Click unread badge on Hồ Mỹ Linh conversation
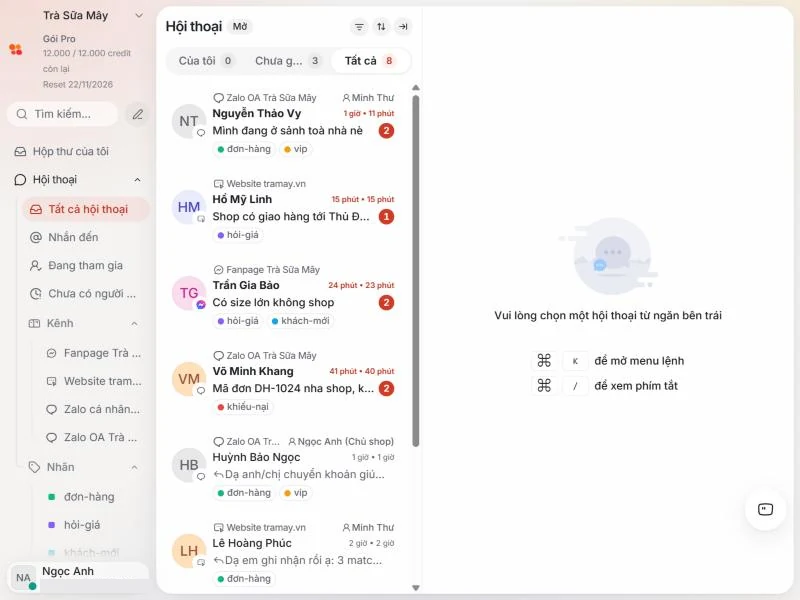 coord(386,217)
